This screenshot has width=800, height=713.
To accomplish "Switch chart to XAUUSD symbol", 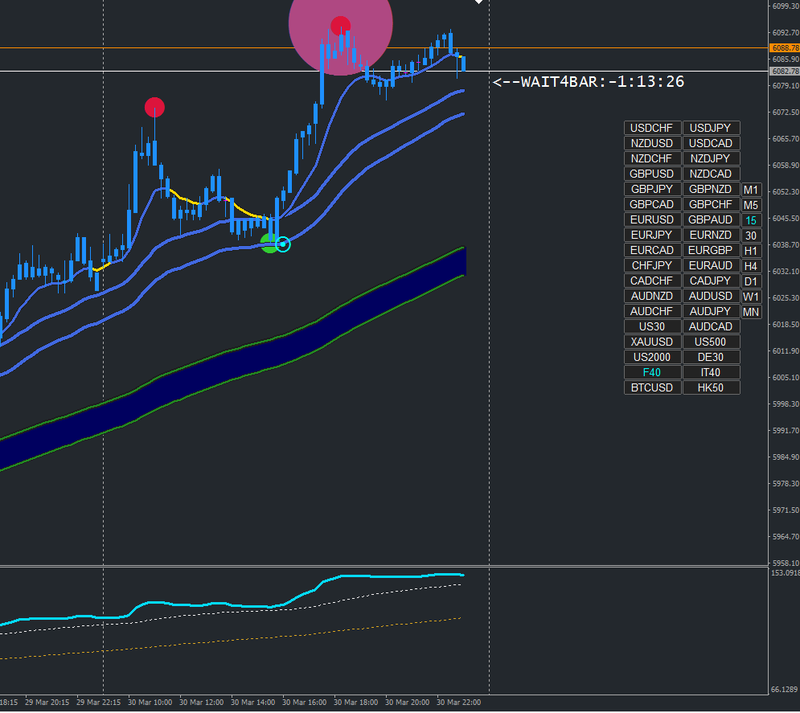I will 652,342.
